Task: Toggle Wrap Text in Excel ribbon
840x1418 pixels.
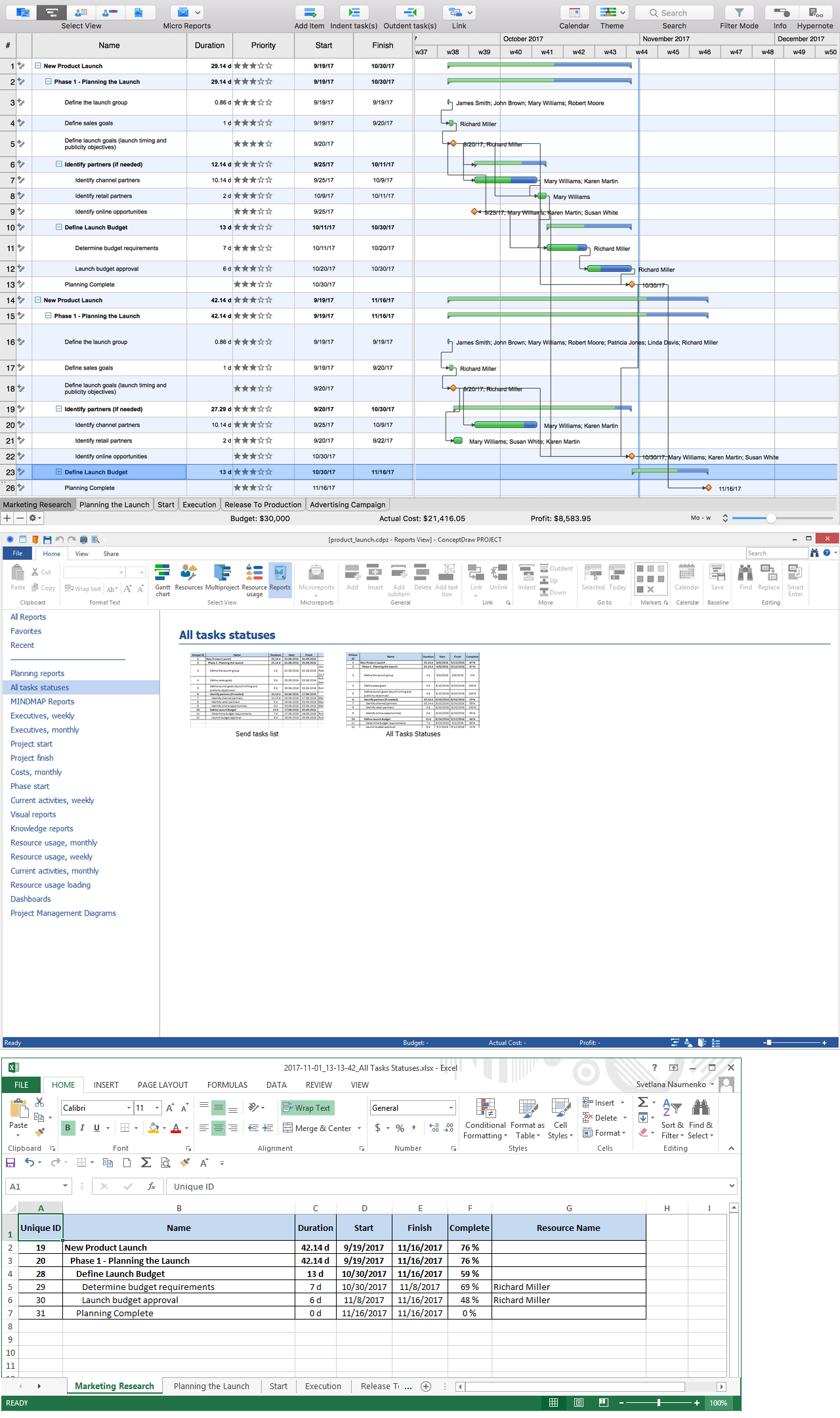Action: (x=307, y=1107)
